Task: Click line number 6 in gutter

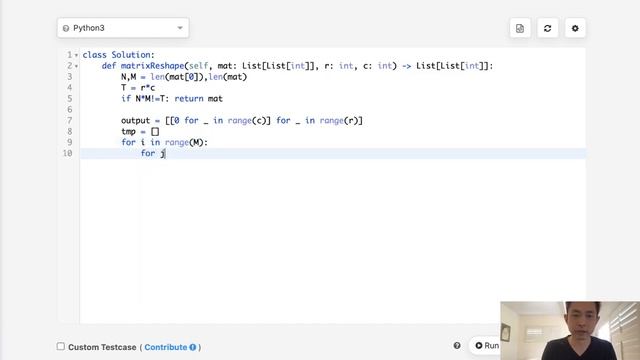Action: point(69,109)
